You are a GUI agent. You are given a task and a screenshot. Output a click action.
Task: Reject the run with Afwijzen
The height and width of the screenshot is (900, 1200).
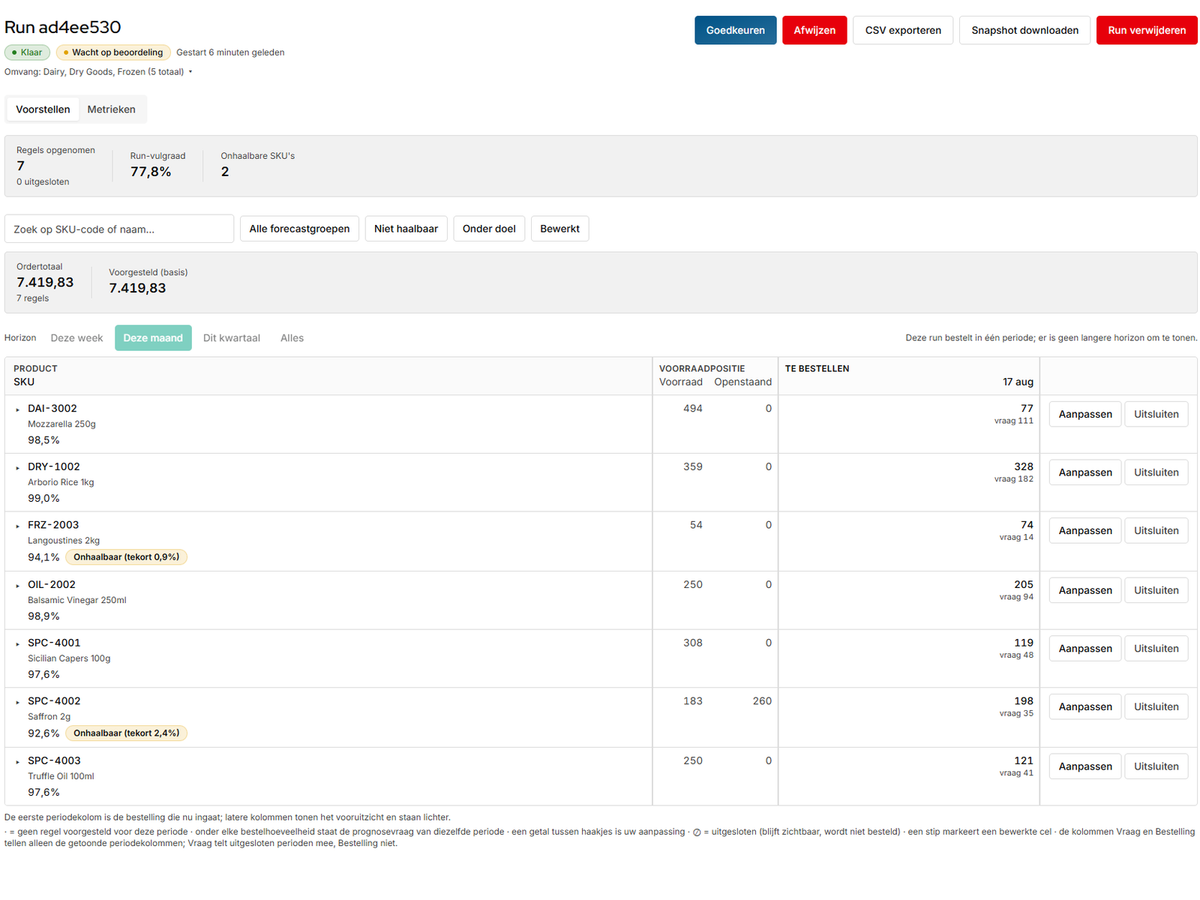pos(814,30)
